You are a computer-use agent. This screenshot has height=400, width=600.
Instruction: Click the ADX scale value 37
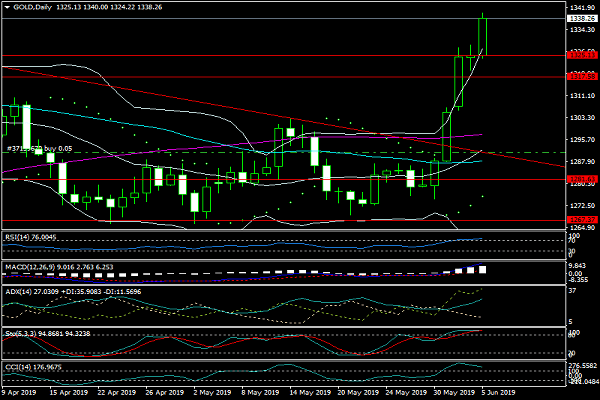tap(572, 291)
